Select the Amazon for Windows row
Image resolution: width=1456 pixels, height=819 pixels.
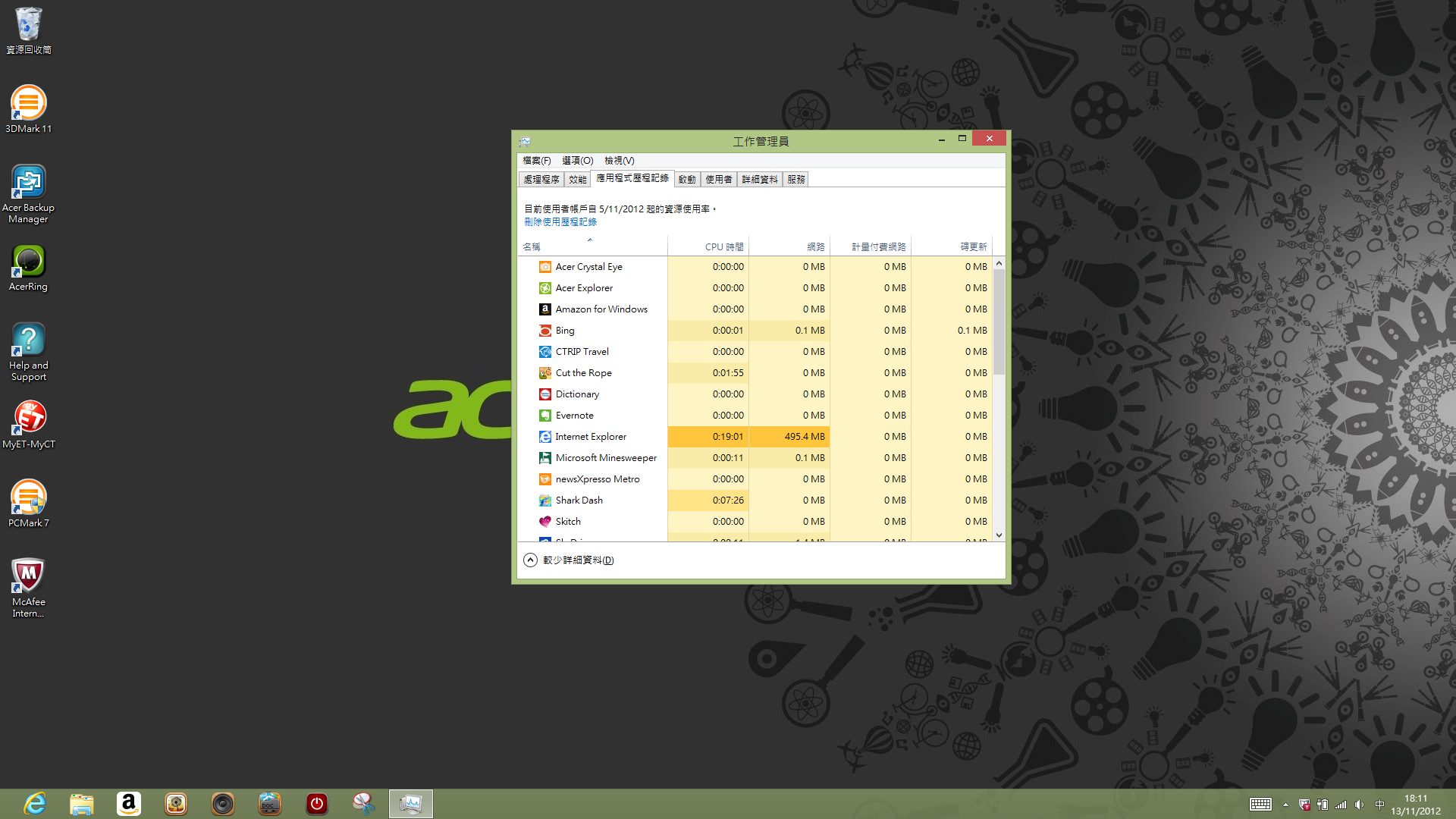[755, 309]
